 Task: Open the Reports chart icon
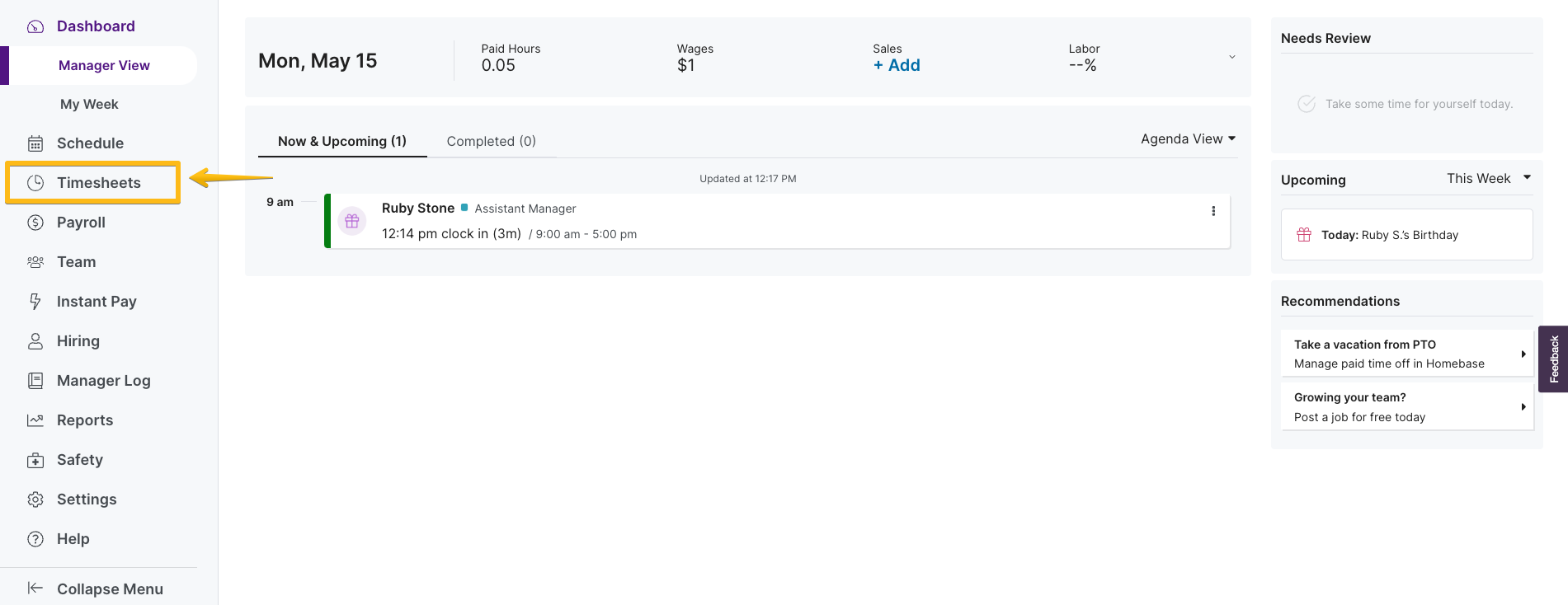tap(35, 420)
